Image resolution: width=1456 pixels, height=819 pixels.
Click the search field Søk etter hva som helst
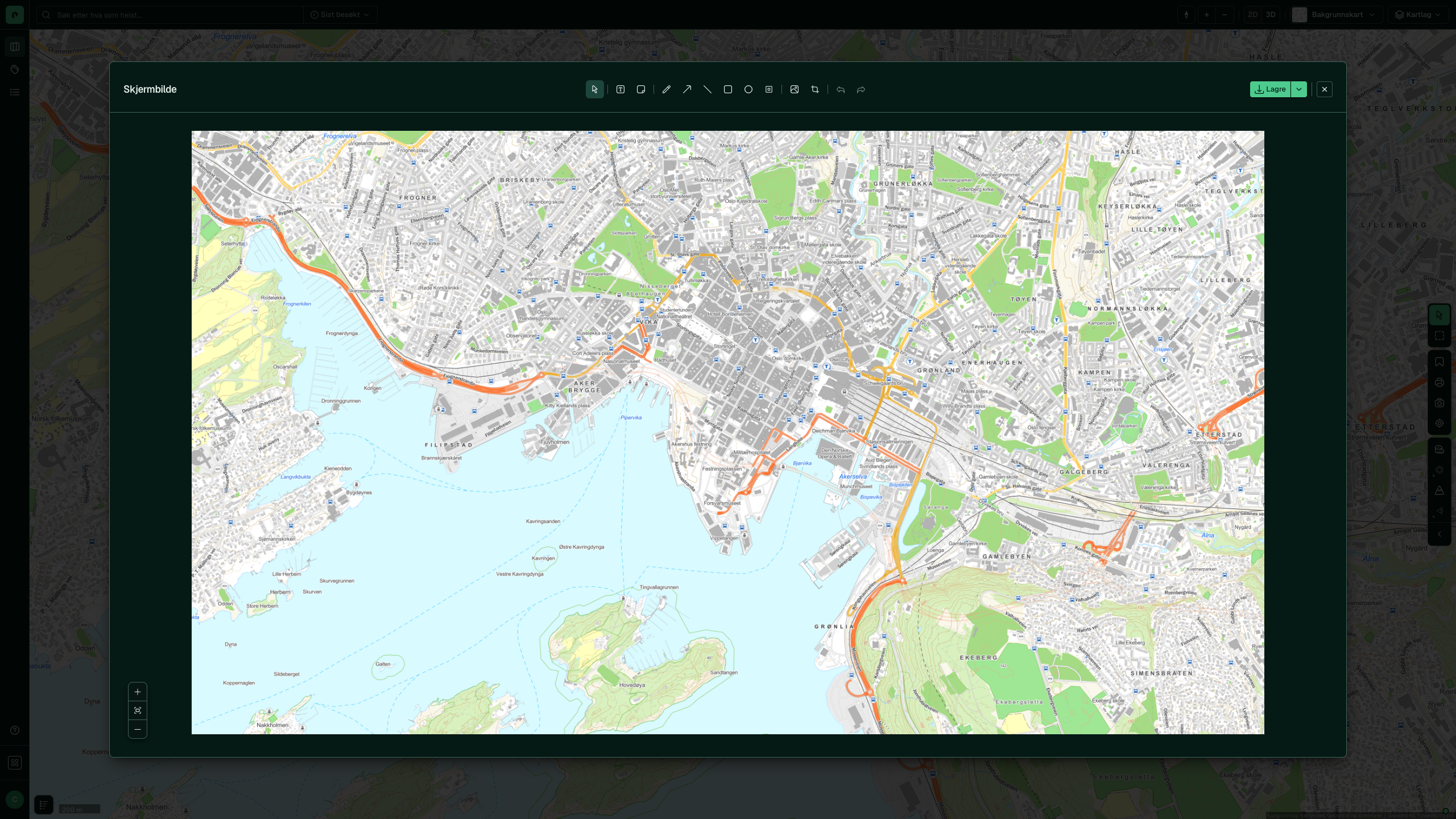click(x=171, y=15)
